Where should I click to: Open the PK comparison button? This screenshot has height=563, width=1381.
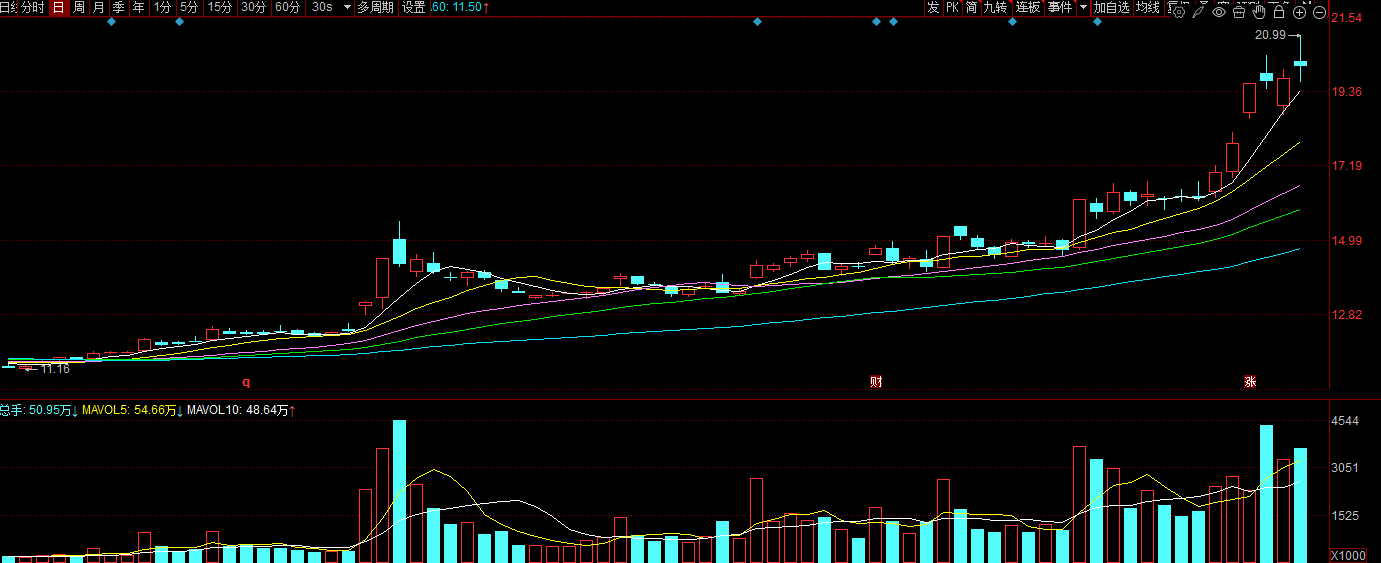pos(952,7)
